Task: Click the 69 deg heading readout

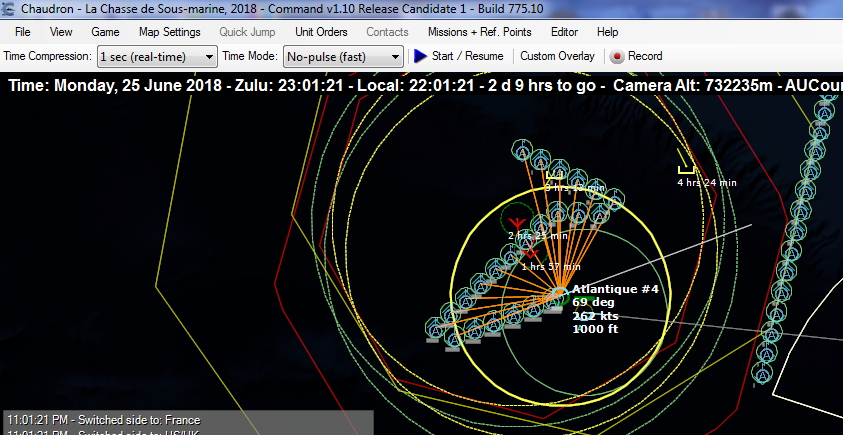Action: point(593,303)
